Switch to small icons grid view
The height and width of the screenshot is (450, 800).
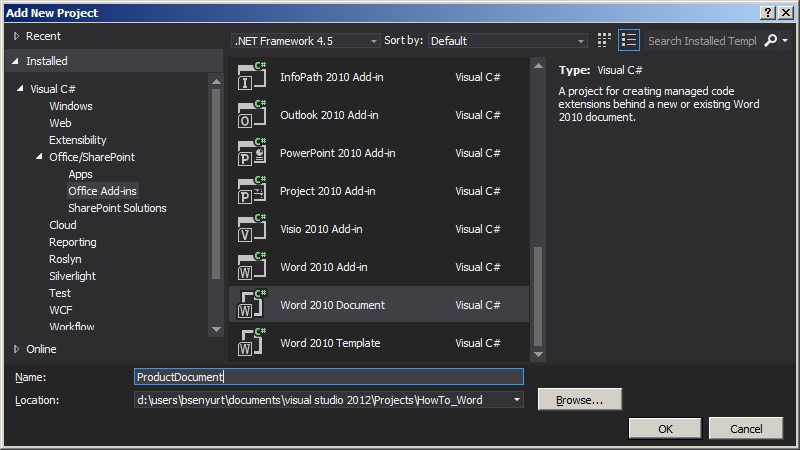604,41
